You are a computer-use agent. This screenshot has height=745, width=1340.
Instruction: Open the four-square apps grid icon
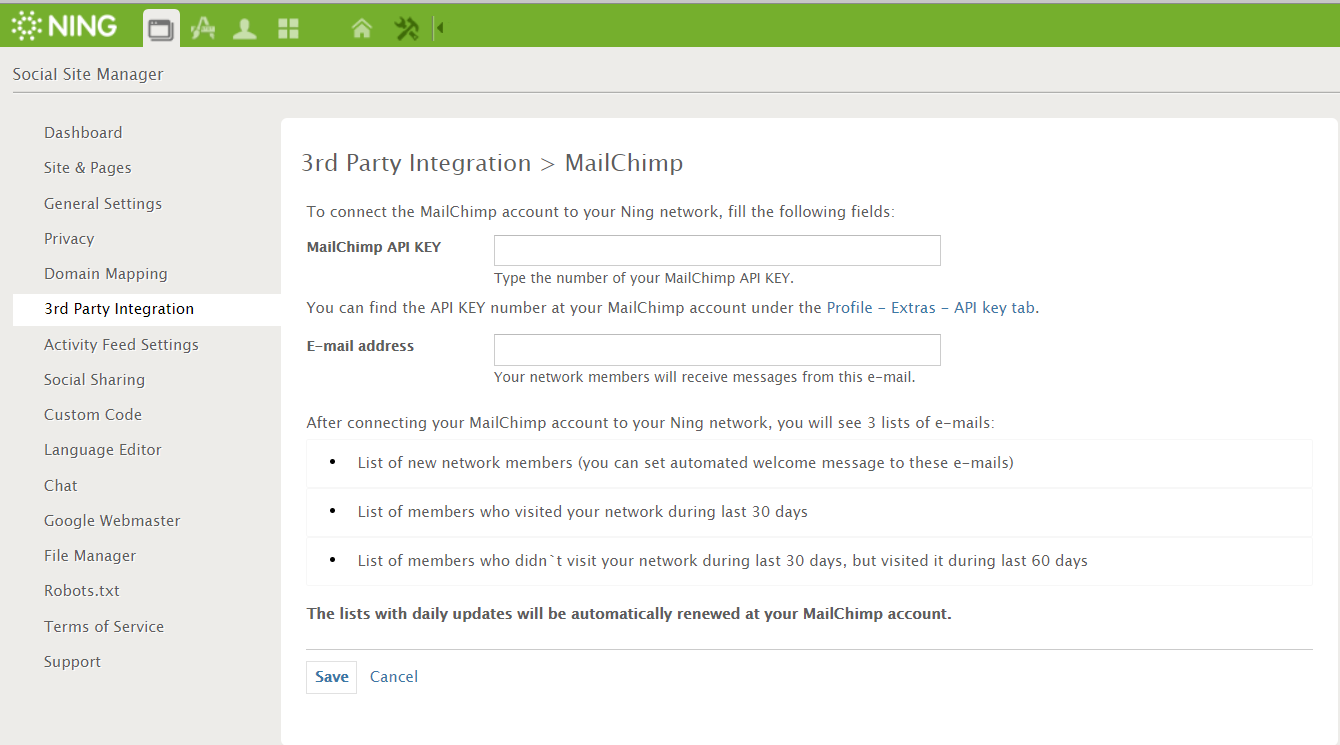pyautogui.click(x=289, y=29)
